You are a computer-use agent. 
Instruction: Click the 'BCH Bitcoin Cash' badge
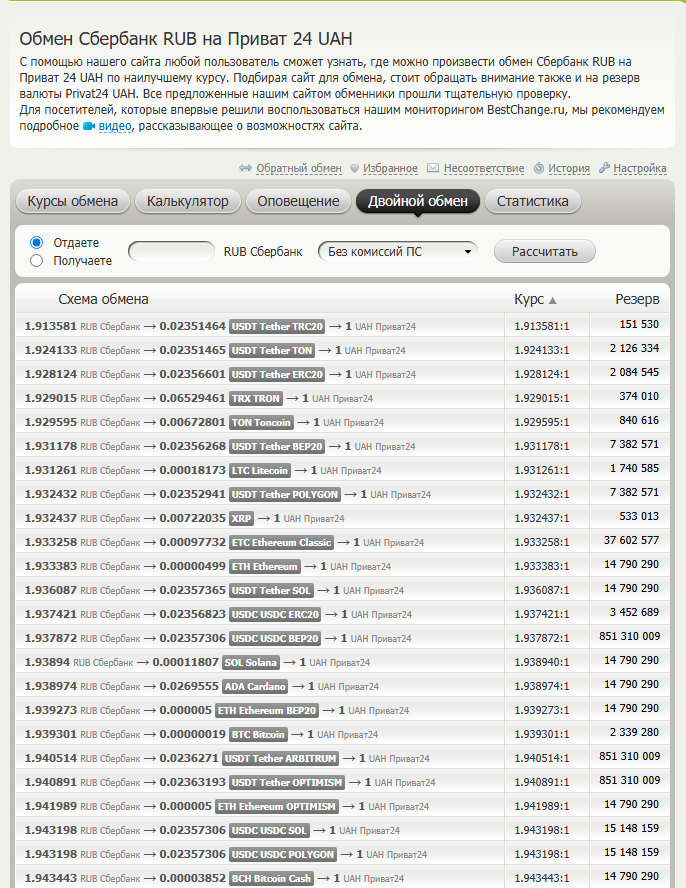(271, 878)
